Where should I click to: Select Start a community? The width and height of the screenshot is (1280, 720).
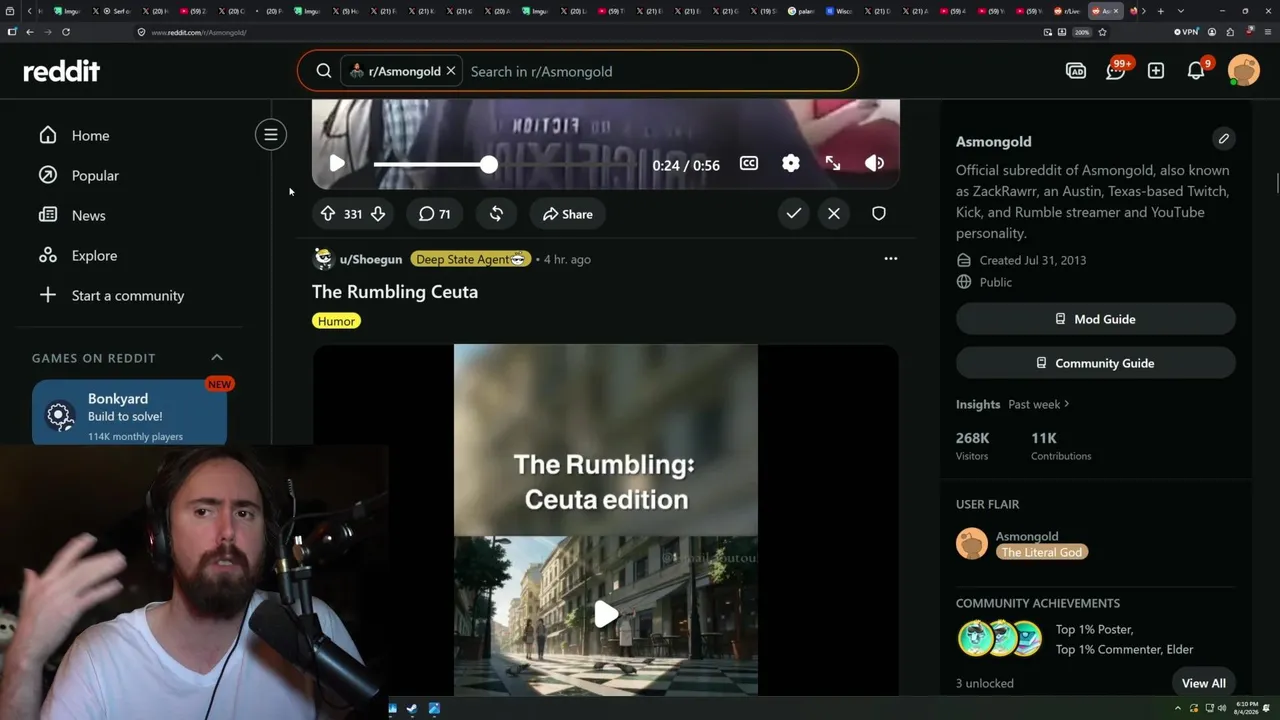pos(128,296)
